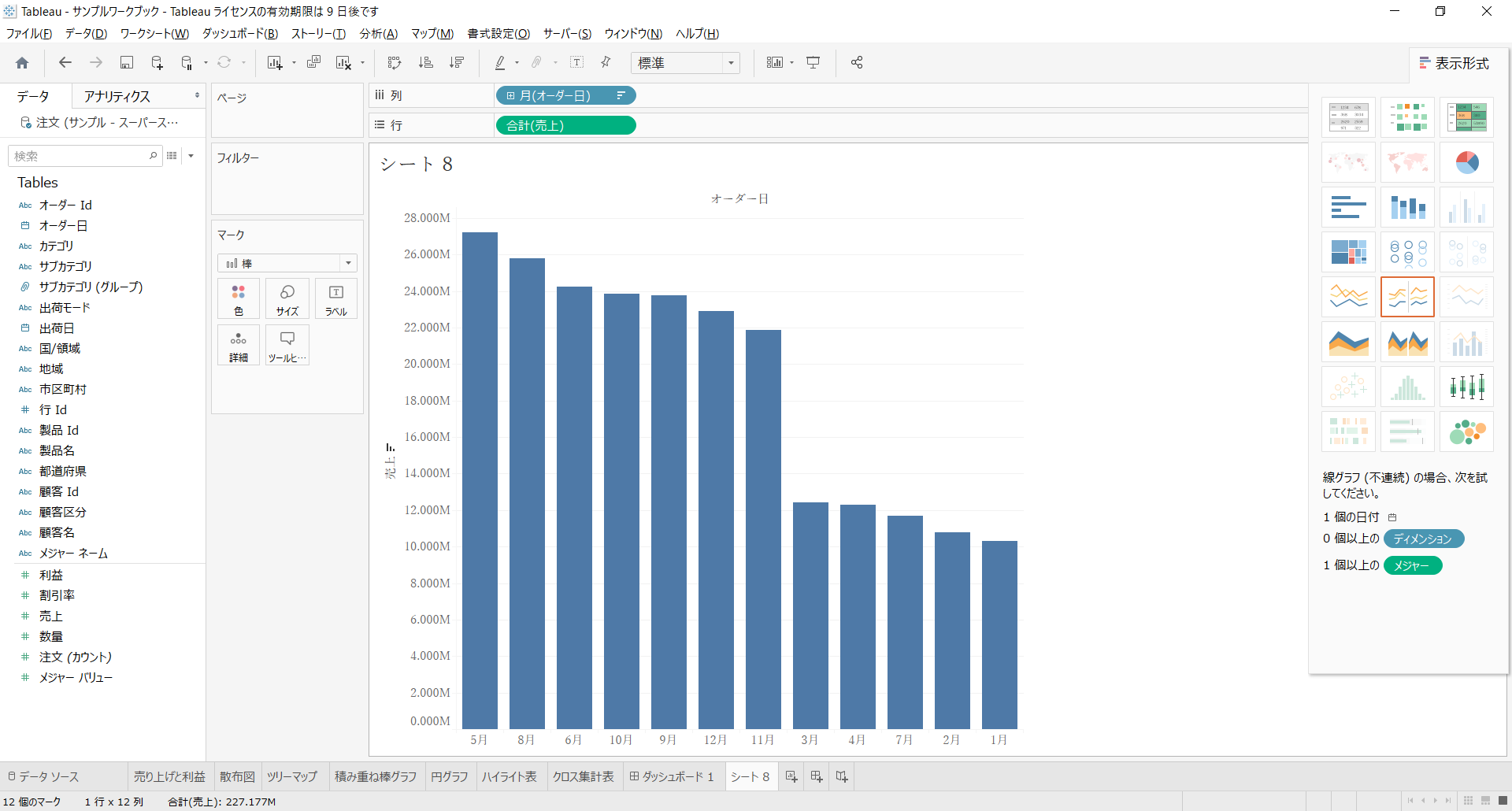This screenshot has width=1512, height=811.
Task: Click the メジャー pill in Show Me
Action: [1413, 566]
